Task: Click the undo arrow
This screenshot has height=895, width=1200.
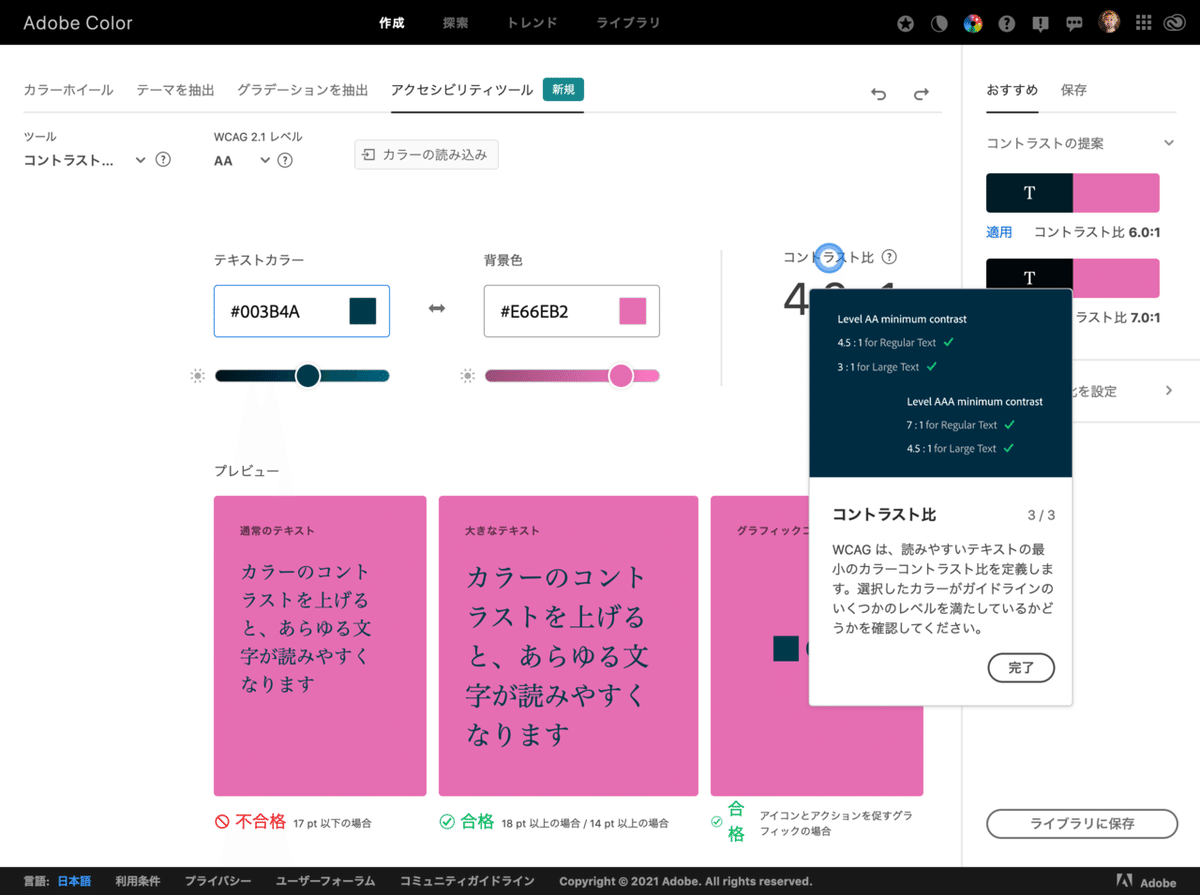Action: tap(878, 94)
